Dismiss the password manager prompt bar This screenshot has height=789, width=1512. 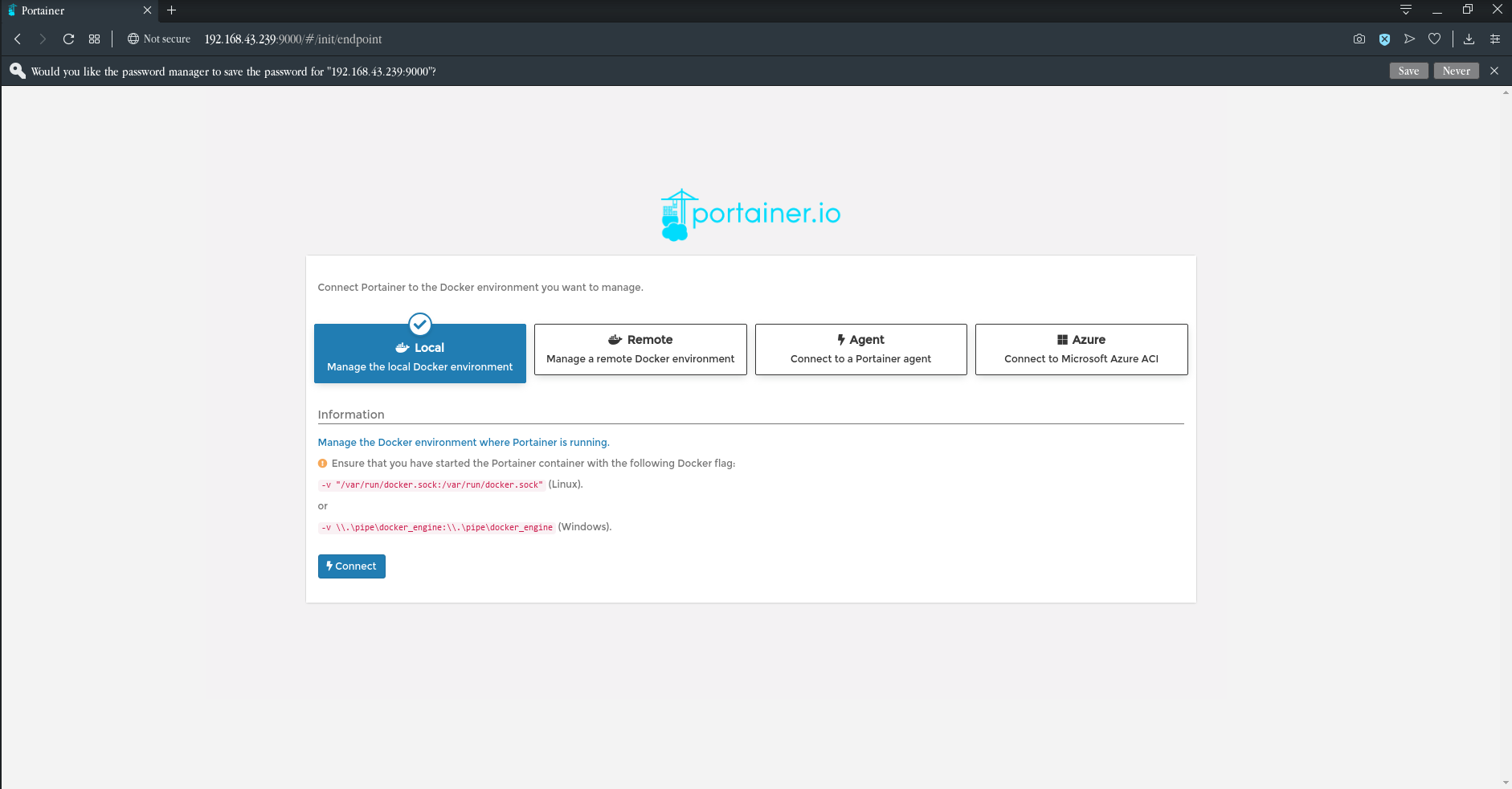1494,71
